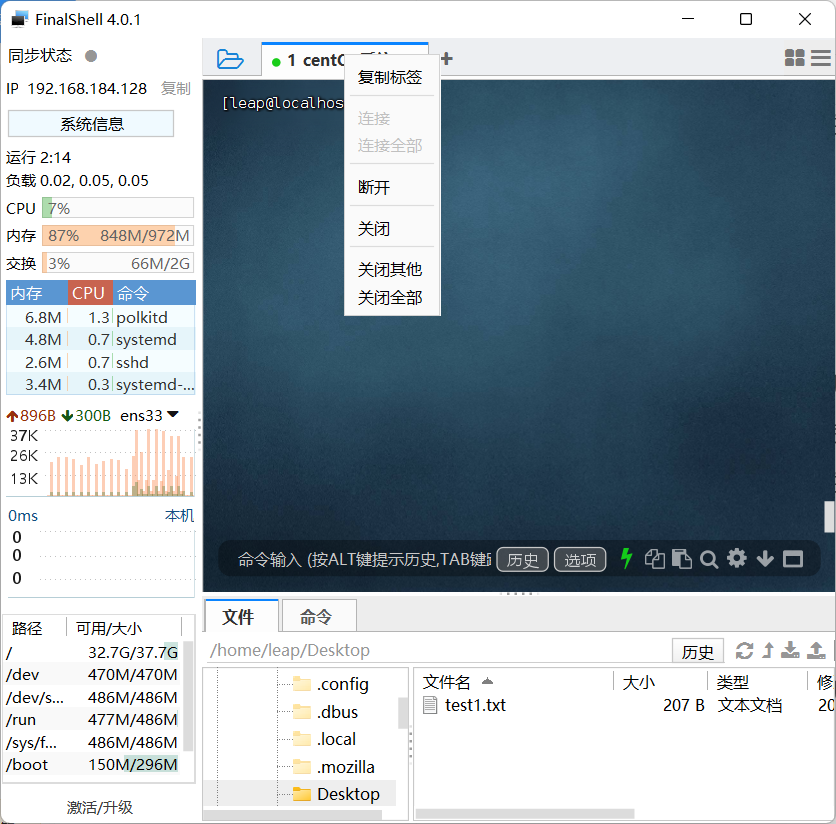The width and height of the screenshot is (836, 824).
Task: Add a new tab with plus icon
Action: coord(447,59)
